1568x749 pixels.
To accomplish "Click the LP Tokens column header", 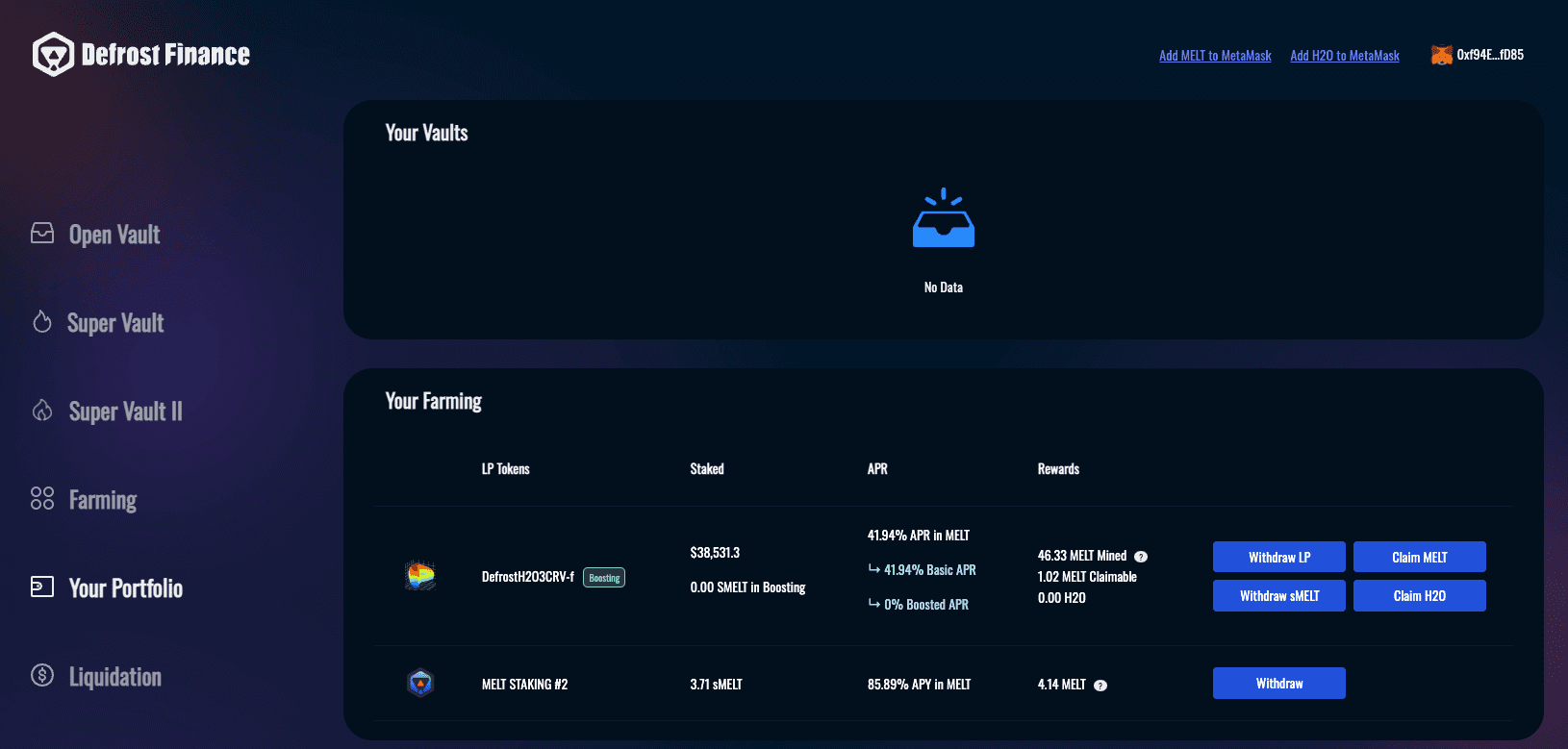I will (x=506, y=469).
